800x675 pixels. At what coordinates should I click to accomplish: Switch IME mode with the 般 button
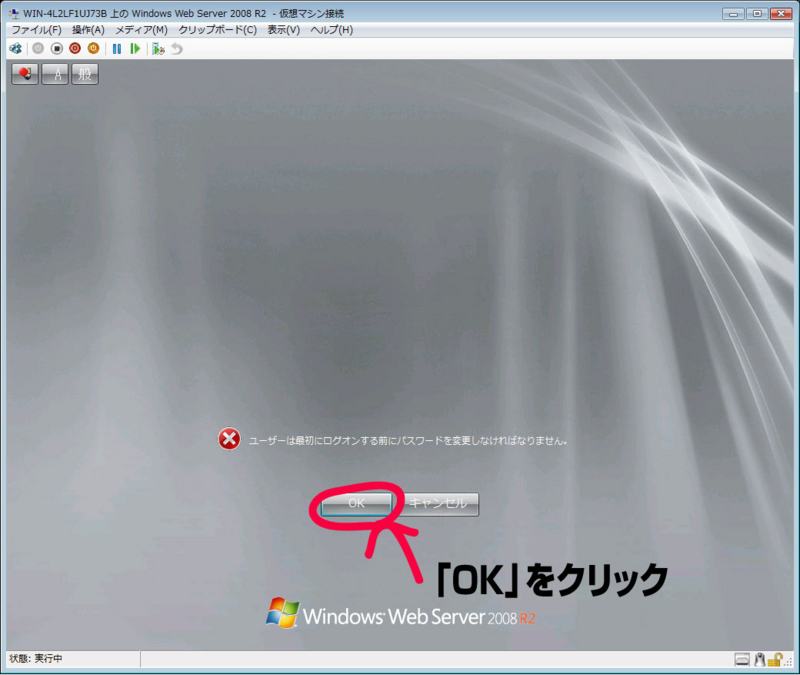(x=84, y=73)
